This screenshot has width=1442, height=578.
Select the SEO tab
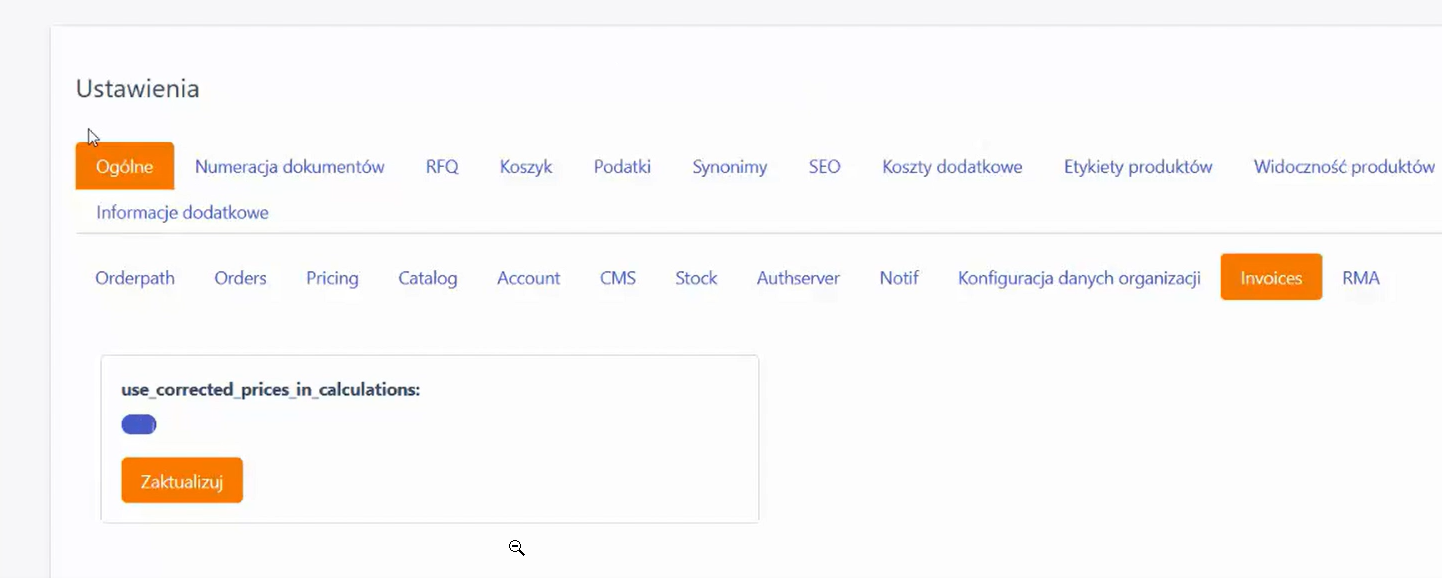click(825, 166)
